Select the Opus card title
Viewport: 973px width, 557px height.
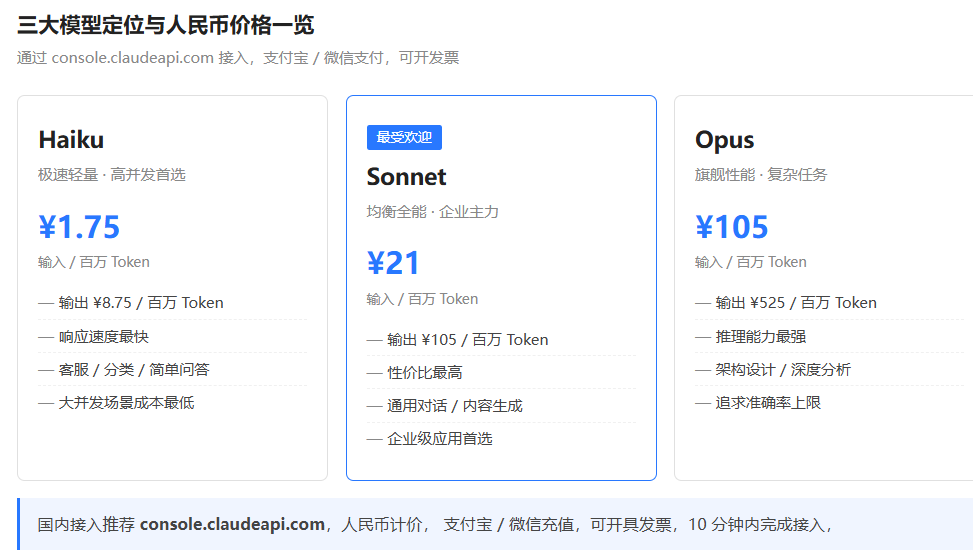point(725,140)
